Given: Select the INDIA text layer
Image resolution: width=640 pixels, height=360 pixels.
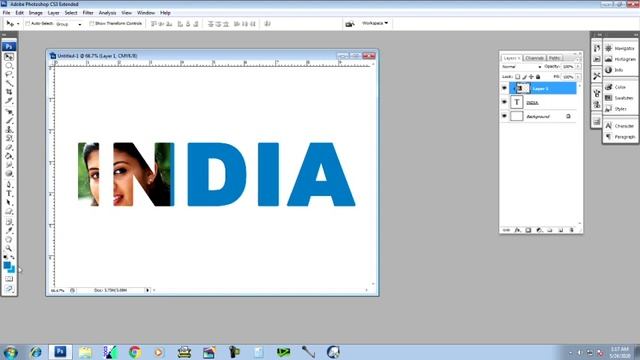Looking at the screenshot, I should pyautogui.click(x=543, y=102).
